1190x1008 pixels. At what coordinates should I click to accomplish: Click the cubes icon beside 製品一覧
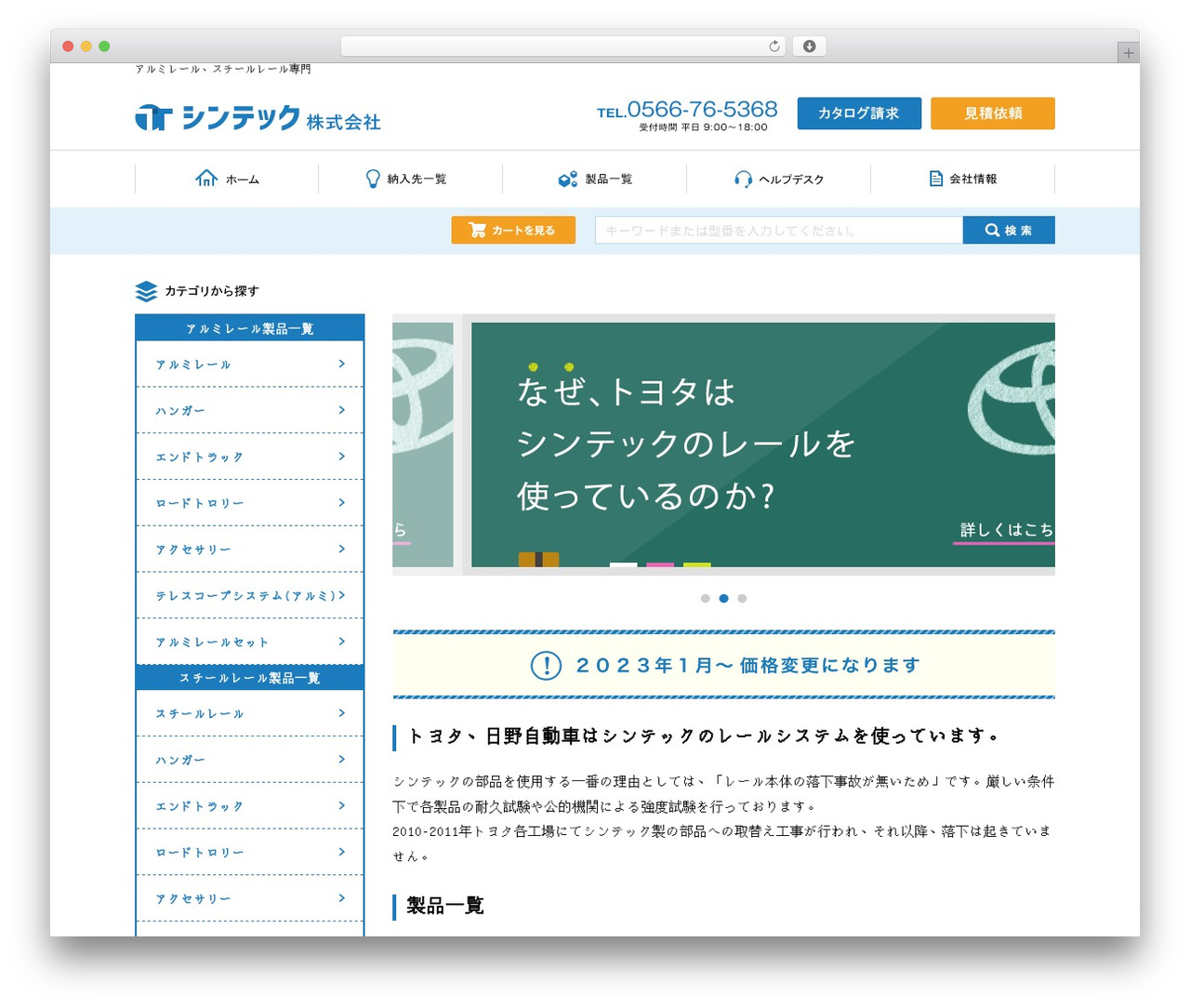pos(567,179)
